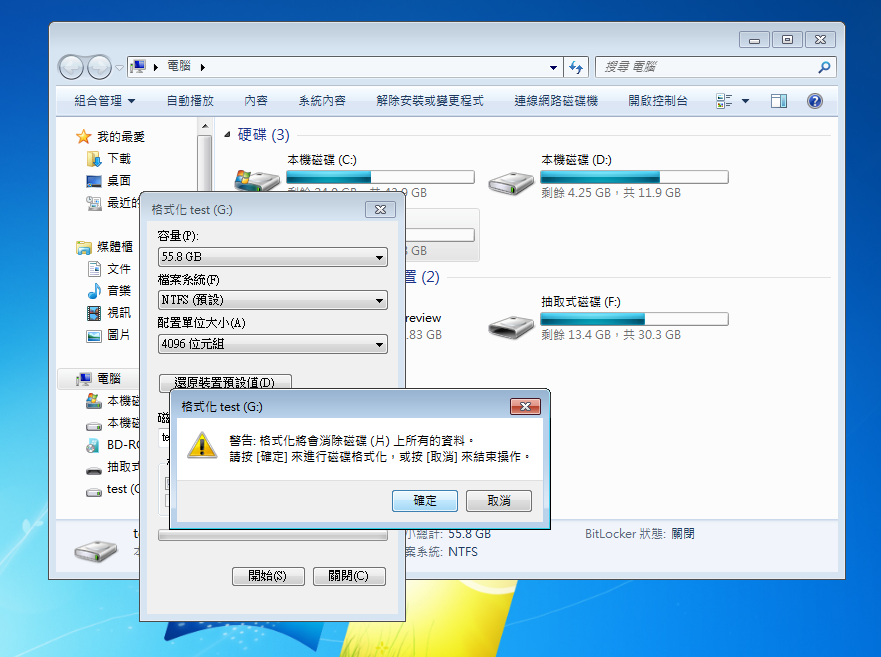Open 文件 library in sidebar

(x=119, y=269)
